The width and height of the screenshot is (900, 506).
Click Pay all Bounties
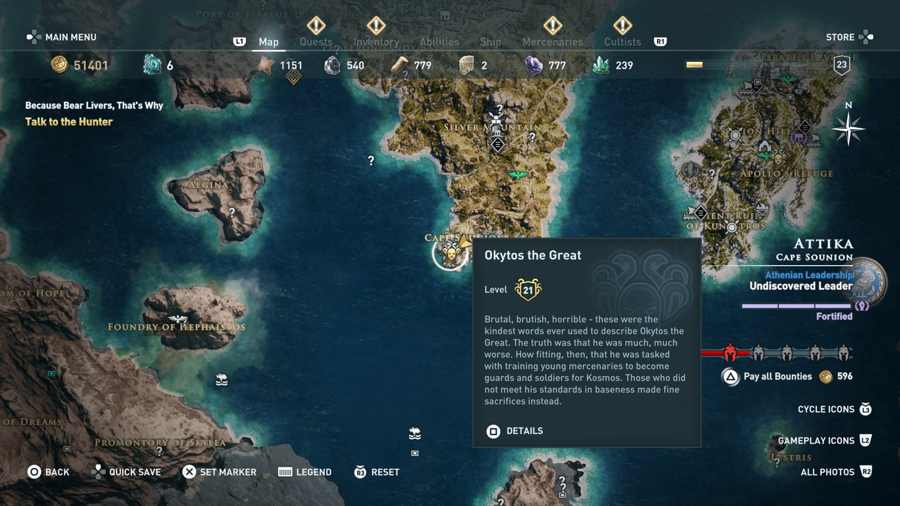pos(777,376)
